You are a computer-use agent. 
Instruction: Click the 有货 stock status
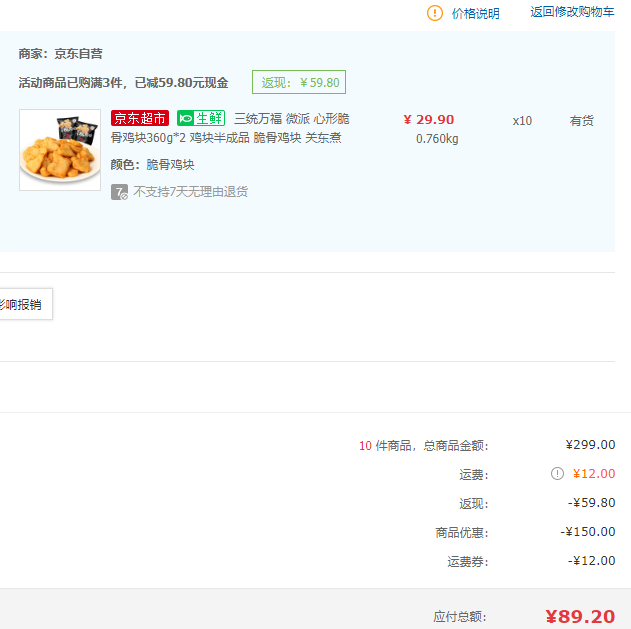coord(582,121)
